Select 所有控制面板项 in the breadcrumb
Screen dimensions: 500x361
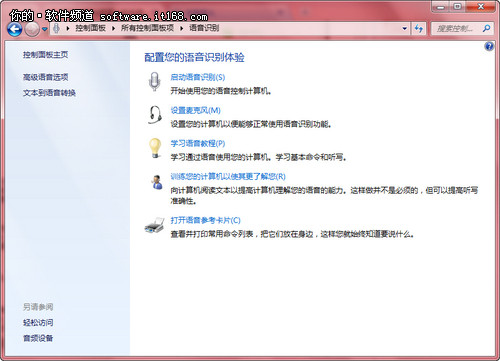point(147,28)
